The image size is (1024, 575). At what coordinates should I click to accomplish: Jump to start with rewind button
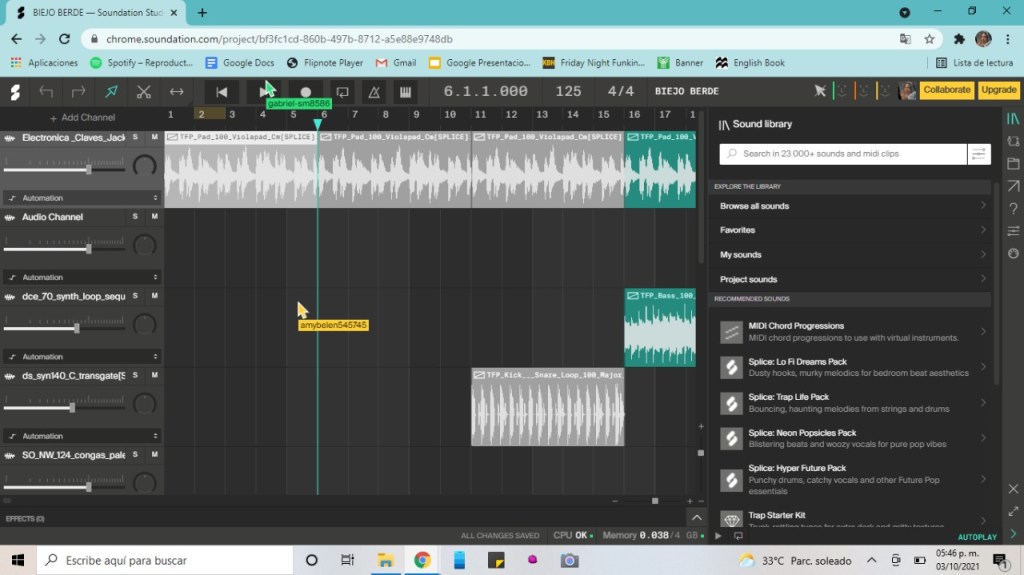(x=222, y=92)
